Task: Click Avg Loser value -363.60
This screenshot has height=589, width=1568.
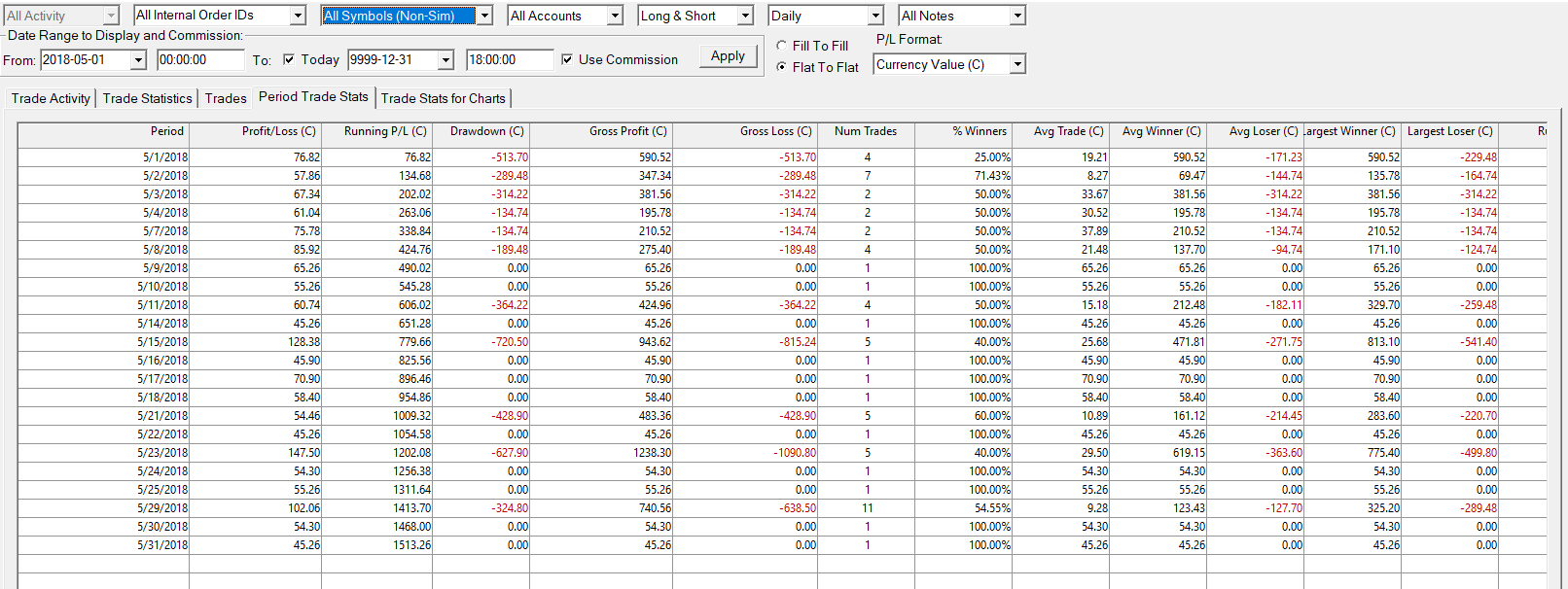Action: [1284, 453]
